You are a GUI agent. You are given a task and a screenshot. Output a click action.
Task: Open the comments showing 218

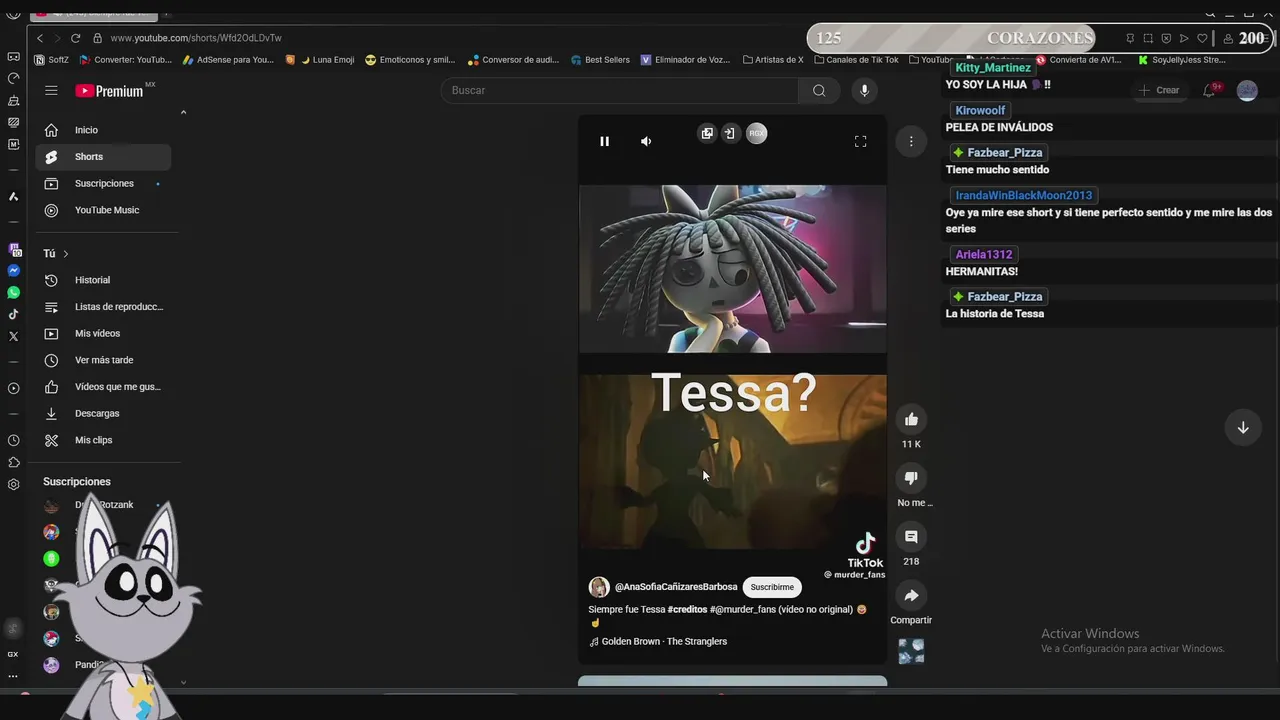point(911,537)
